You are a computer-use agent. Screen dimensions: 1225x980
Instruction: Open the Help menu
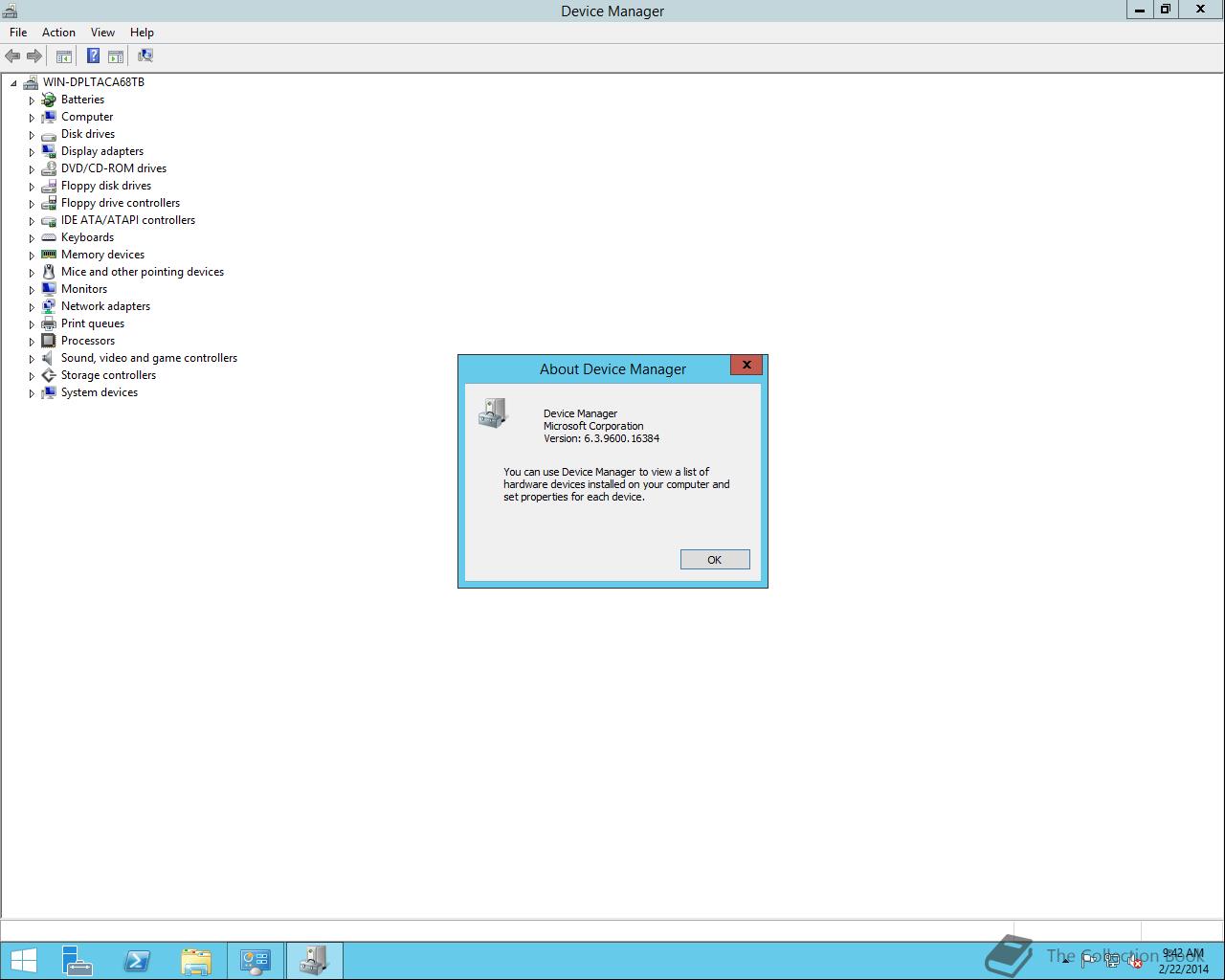[142, 33]
